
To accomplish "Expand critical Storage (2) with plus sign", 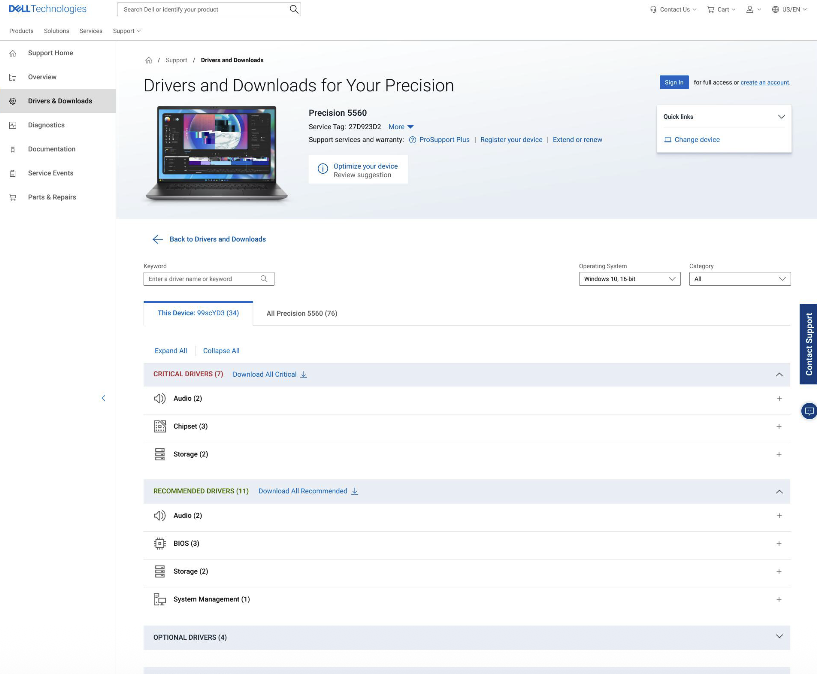I will [779, 455].
